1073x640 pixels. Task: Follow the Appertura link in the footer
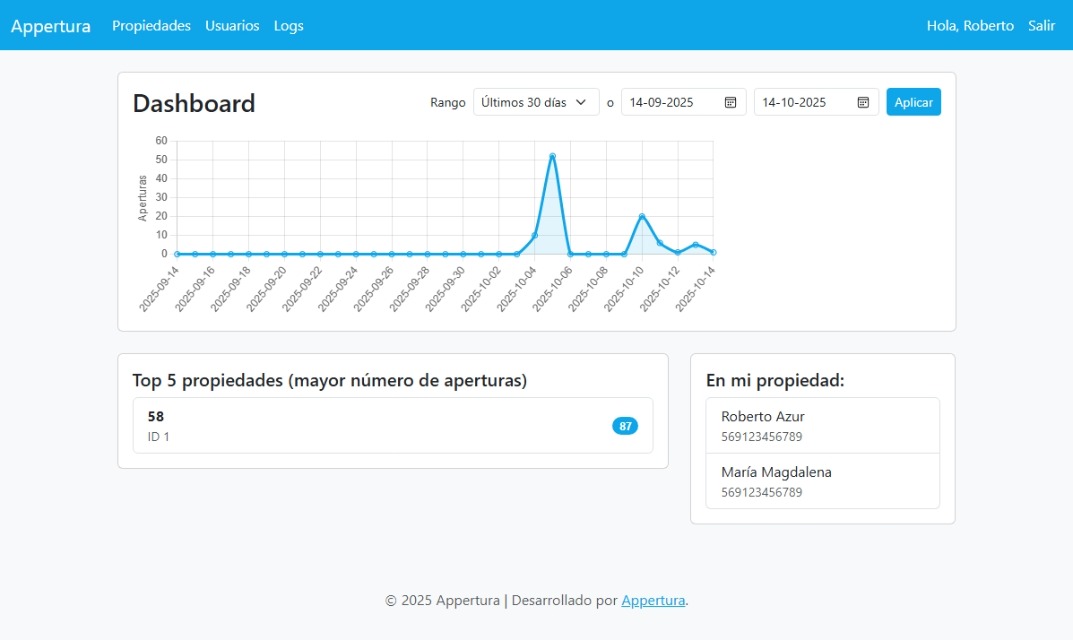653,601
